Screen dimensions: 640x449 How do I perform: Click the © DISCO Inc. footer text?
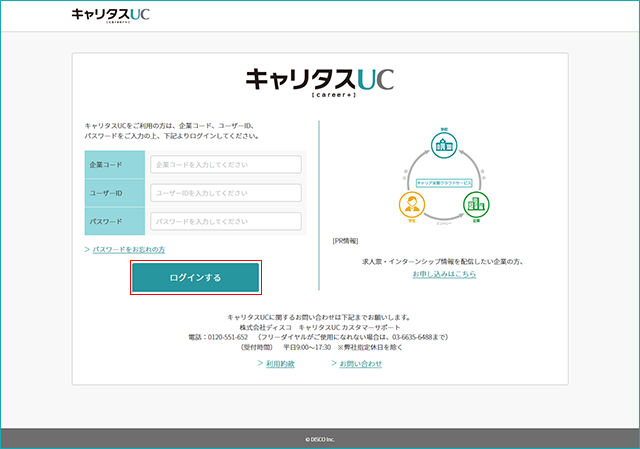320,440
